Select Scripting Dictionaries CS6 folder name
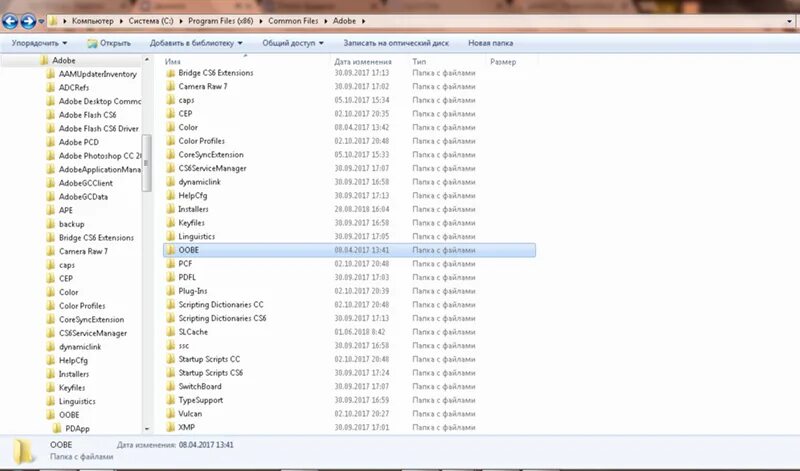The width and height of the screenshot is (800, 471). click(x=222, y=318)
